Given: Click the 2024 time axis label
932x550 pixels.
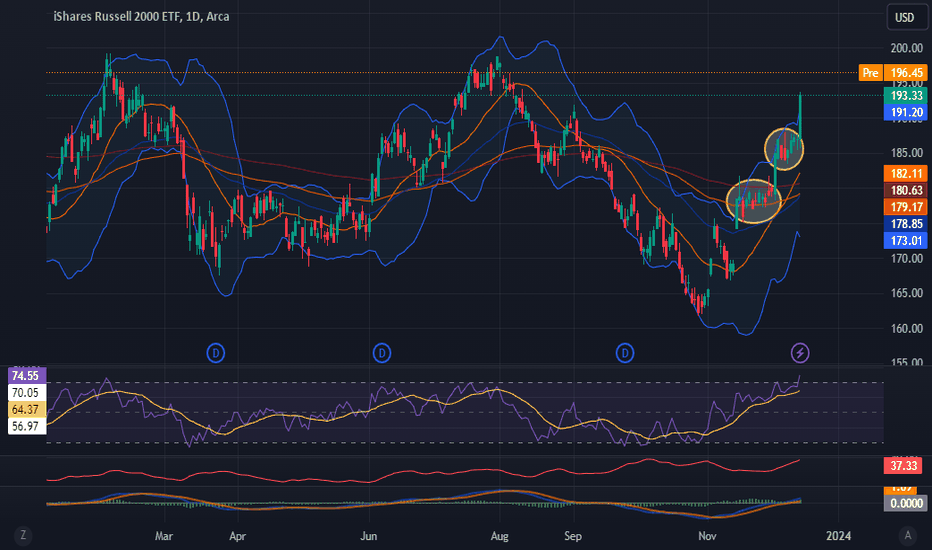Looking at the screenshot, I should pos(839,536).
